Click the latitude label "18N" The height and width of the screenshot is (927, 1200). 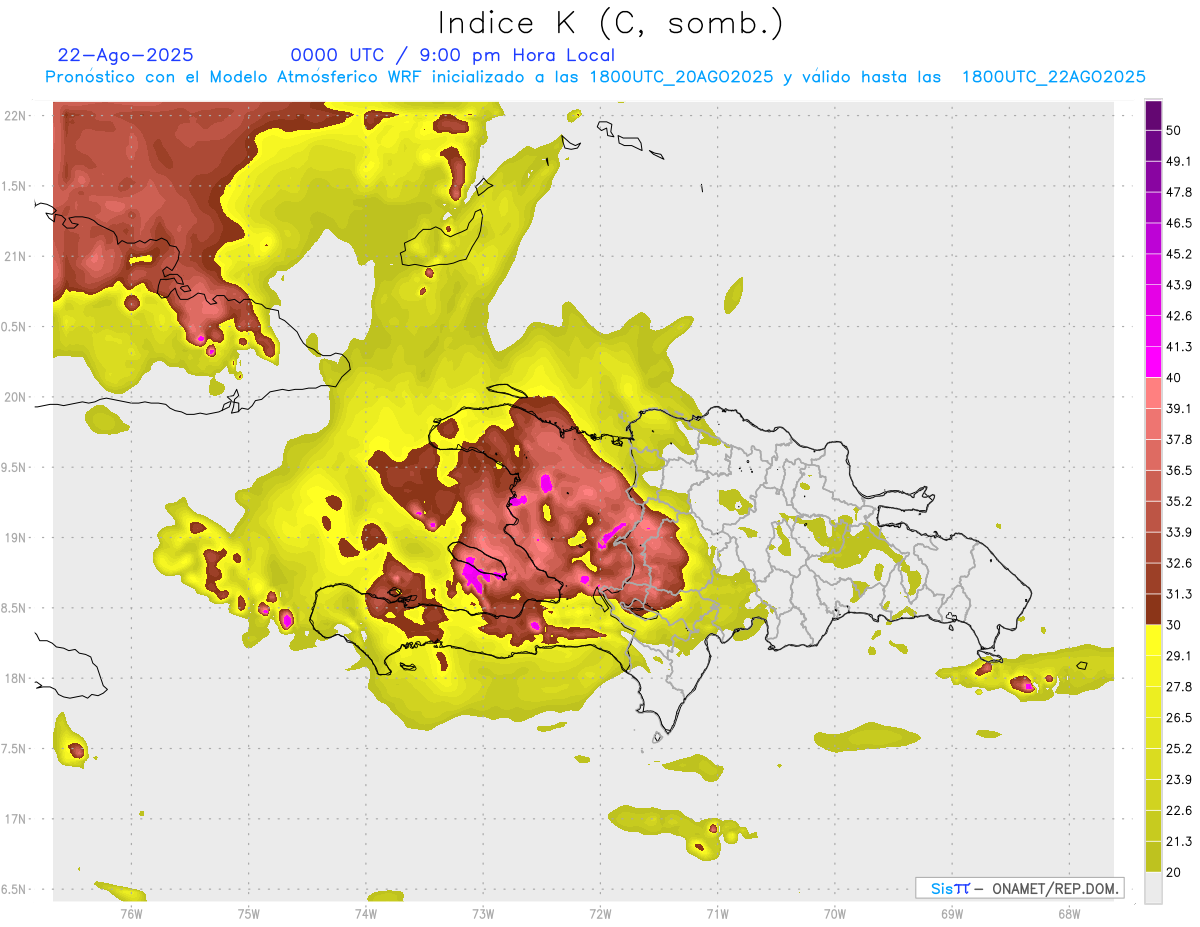pyautogui.click(x=16, y=679)
